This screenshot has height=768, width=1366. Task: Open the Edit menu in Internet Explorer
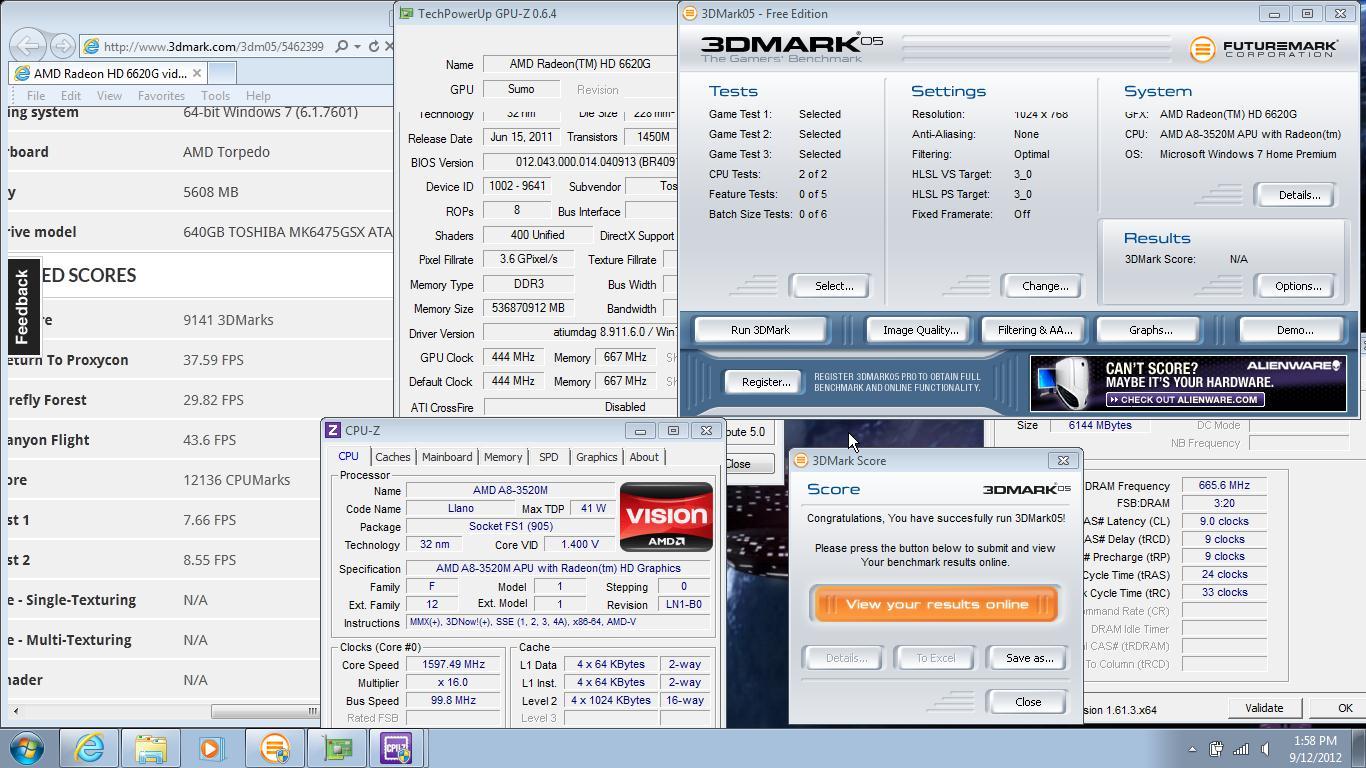coord(70,96)
